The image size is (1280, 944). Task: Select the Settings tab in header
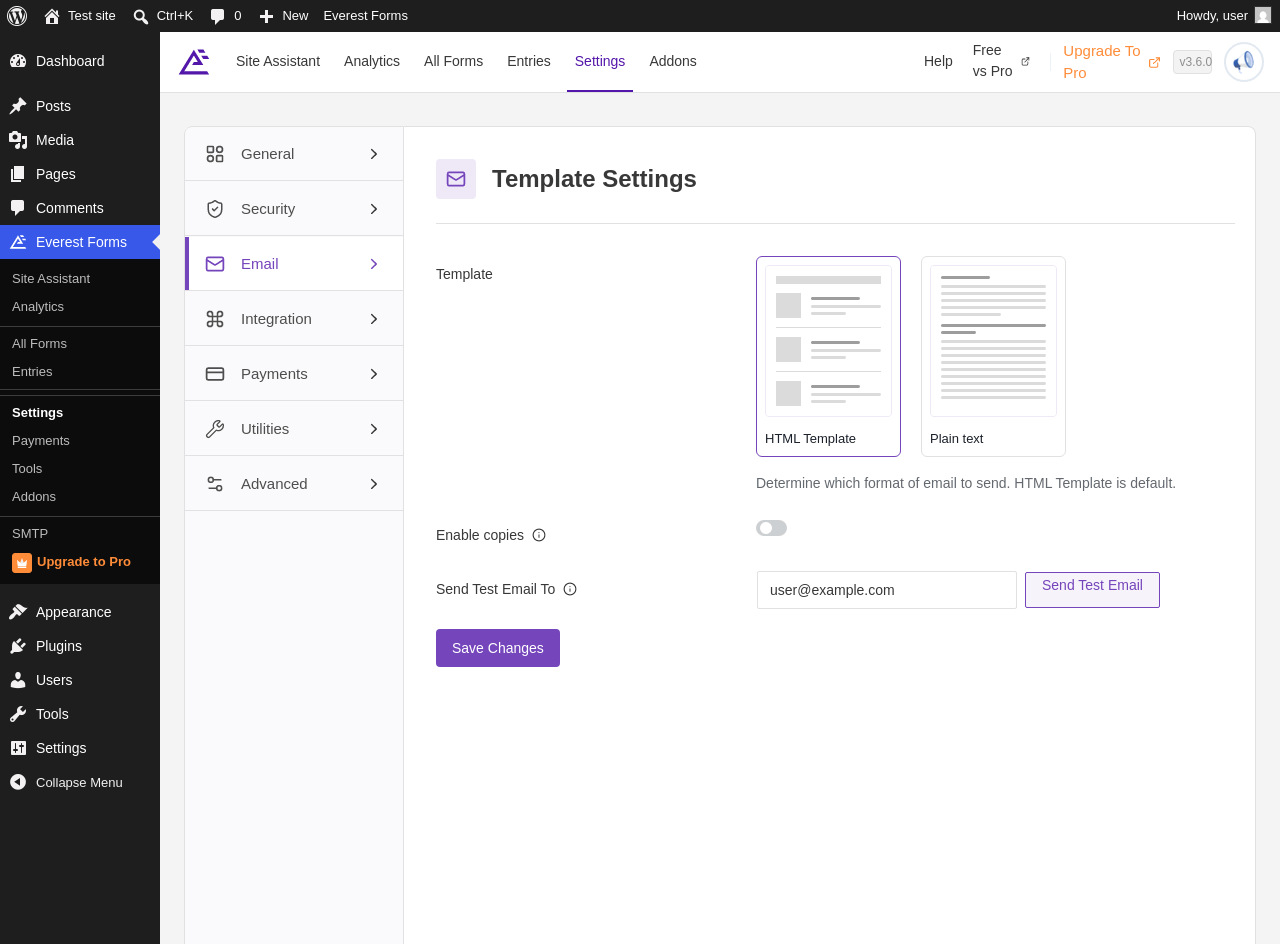tap(600, 61)
